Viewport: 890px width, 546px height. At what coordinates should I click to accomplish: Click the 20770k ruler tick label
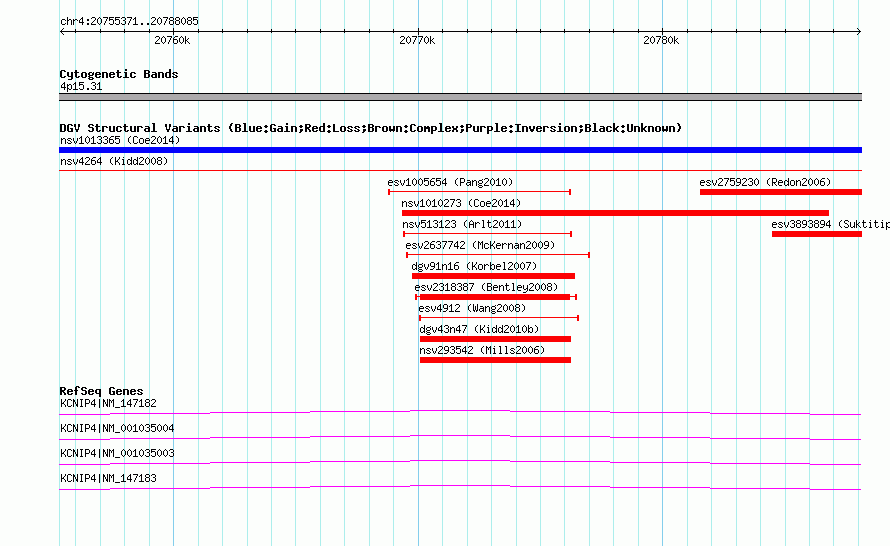tap(417, 40)
